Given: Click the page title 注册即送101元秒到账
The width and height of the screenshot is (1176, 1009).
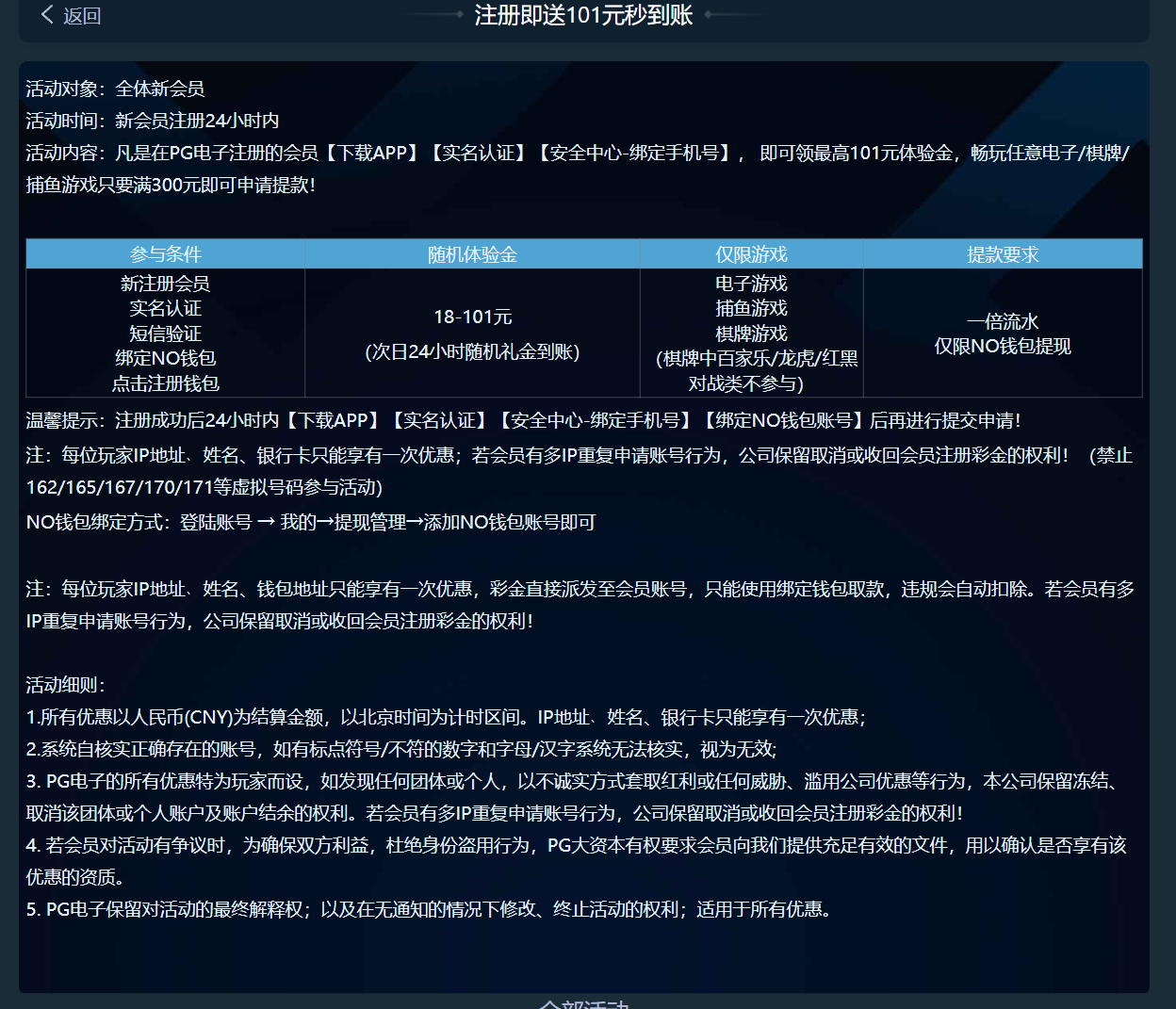Looking at the screenshot, I should [x=583, y=14].
